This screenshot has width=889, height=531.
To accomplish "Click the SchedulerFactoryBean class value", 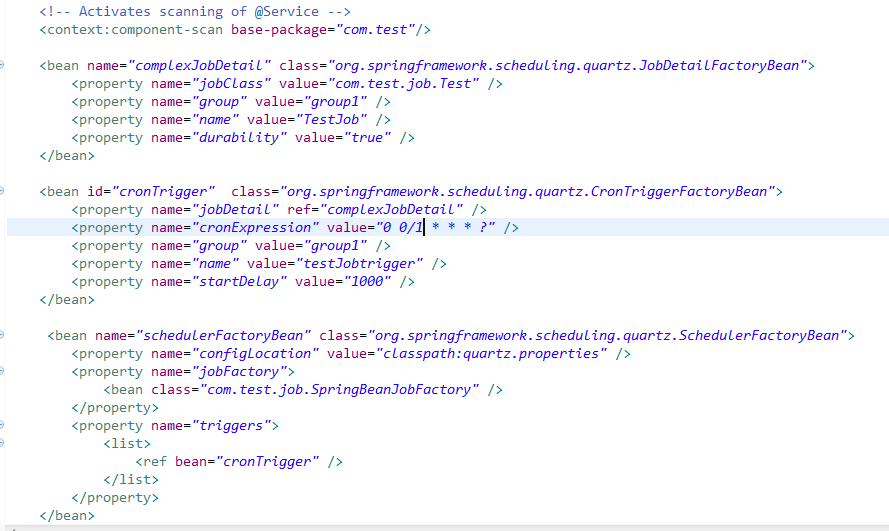I will click(607, 335).
